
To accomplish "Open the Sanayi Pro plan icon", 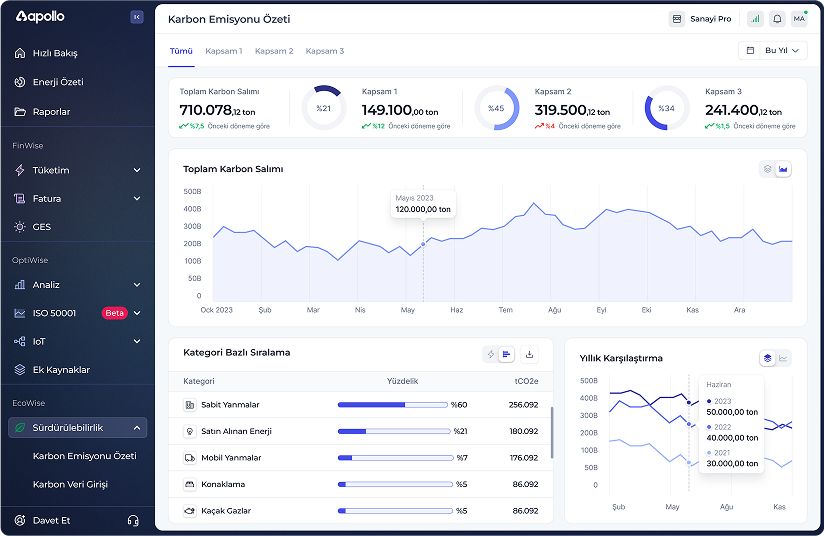I will click(x=677, y=19).
